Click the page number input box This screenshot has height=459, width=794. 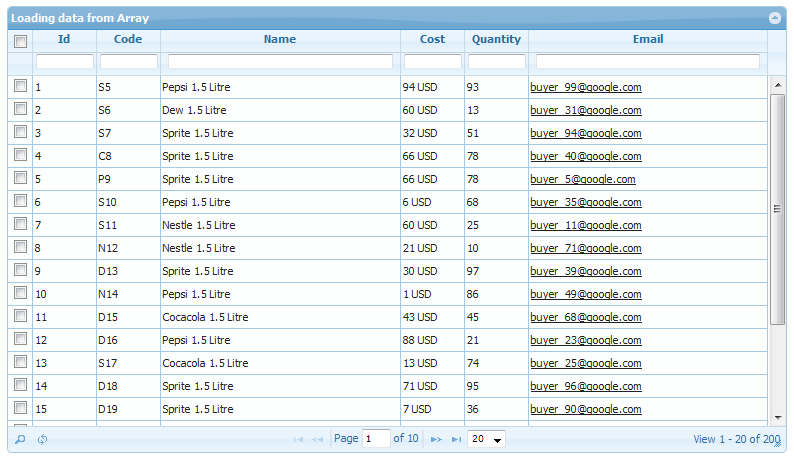click(x=376, y=439)
